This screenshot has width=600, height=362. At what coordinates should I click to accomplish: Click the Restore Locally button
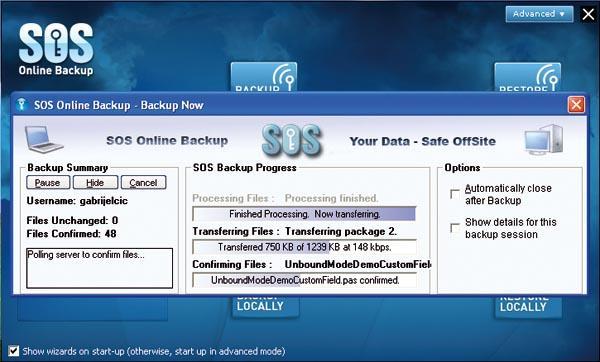528,307
